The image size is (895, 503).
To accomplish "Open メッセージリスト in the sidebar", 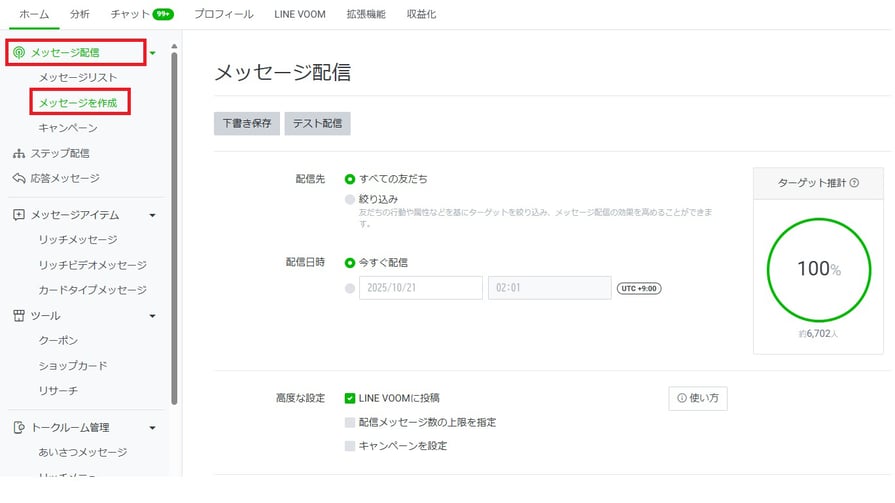I will 78,77.
